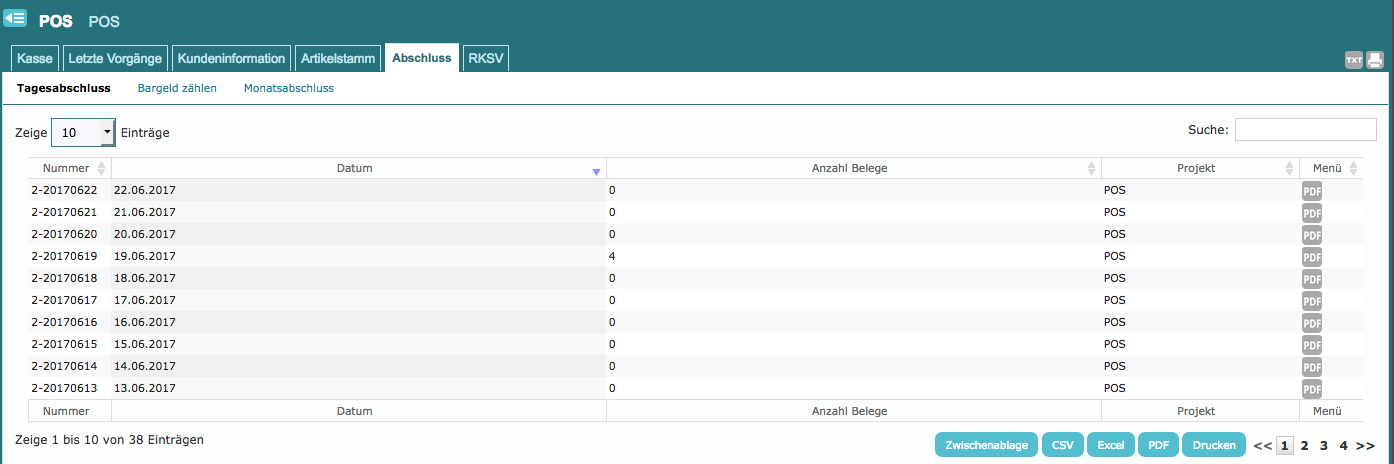Click the sidebar collapse icon beside POS
The image size is (1394, 464).
(15, 18)
